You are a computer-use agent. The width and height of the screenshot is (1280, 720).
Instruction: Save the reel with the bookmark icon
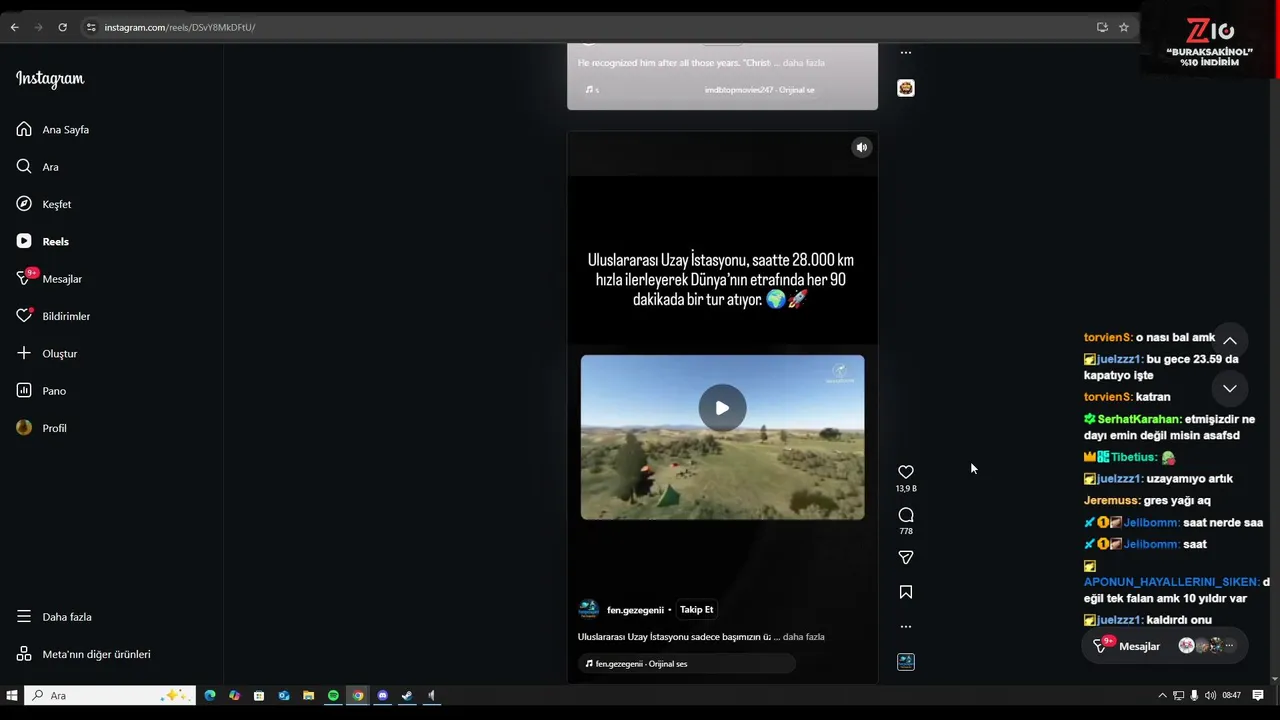pos(906,592)
